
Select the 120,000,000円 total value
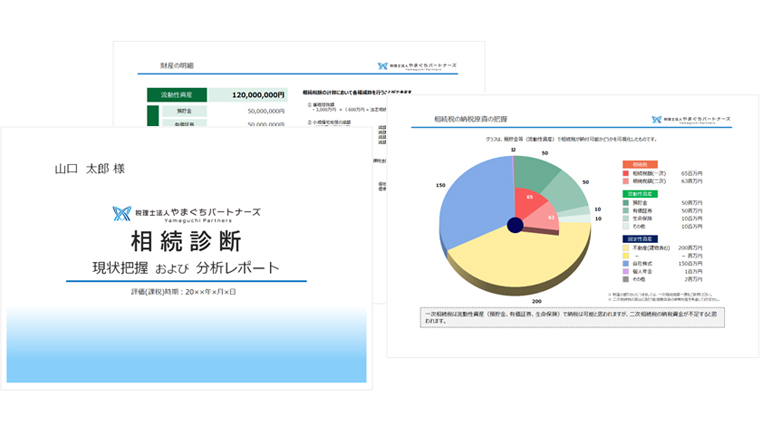(258, 95)
